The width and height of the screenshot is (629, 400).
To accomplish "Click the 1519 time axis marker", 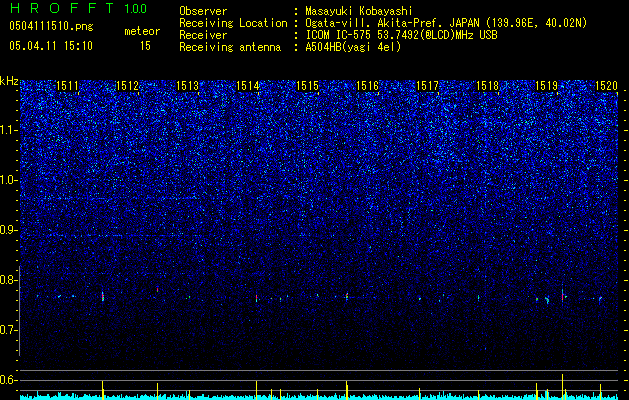I will (547, 85).
